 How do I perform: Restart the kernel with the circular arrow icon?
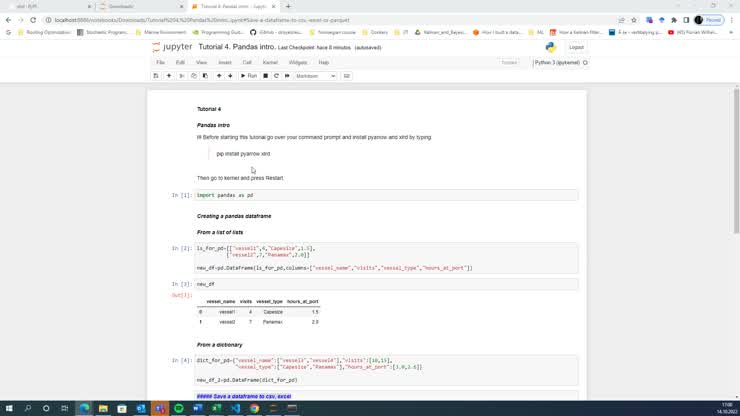[277, 76]
